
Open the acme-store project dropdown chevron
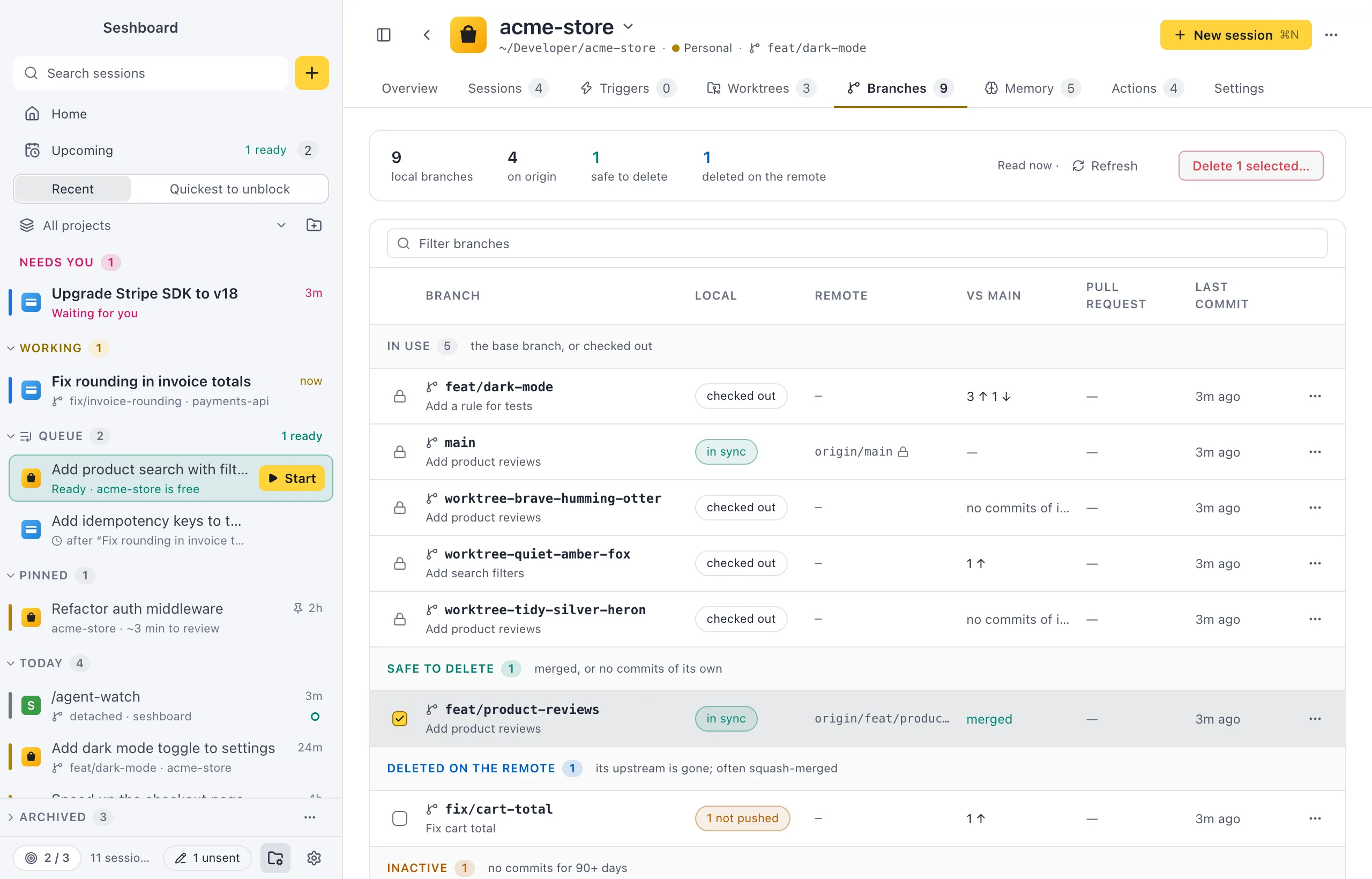pos(628,26)
